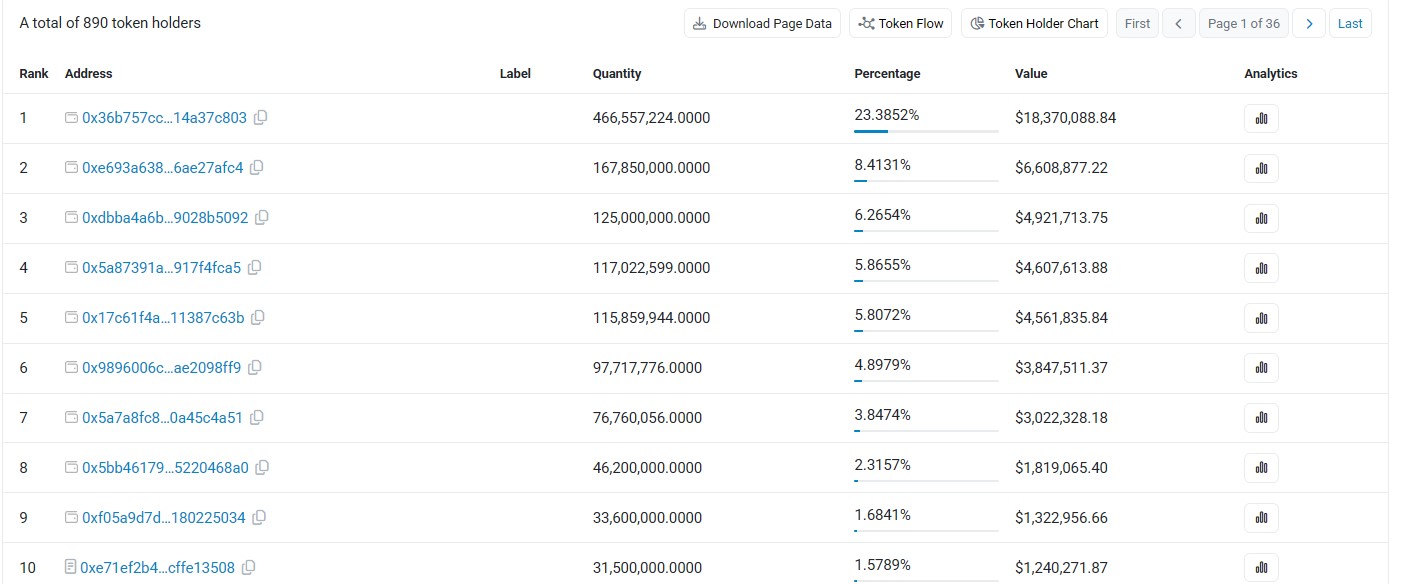This screenshot has height=584, width=1405.
Task: Copy address 0x9896006c…ae2098ff9
Action: [255, 368]
